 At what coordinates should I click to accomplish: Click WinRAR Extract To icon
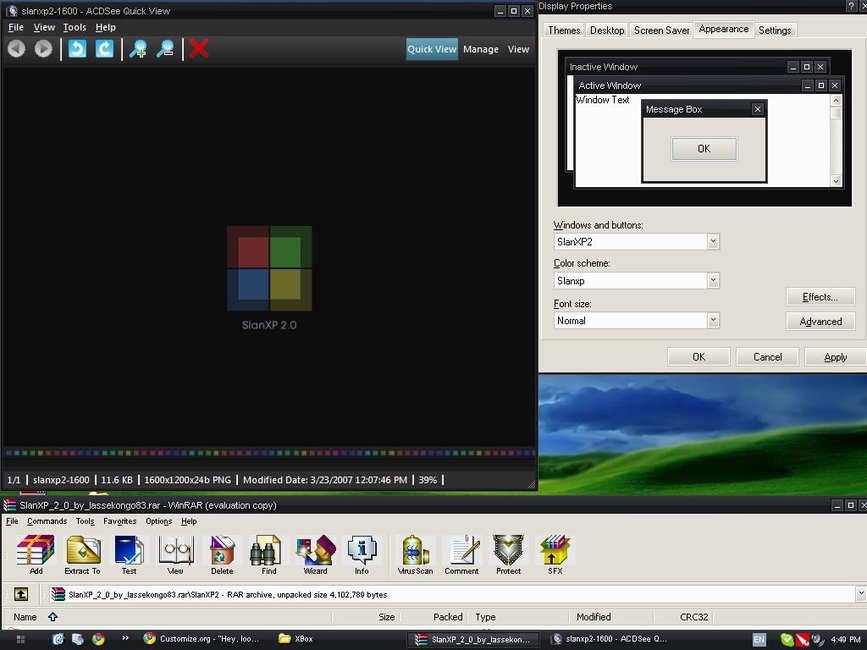pyautogui.click(x=82, y=555)
